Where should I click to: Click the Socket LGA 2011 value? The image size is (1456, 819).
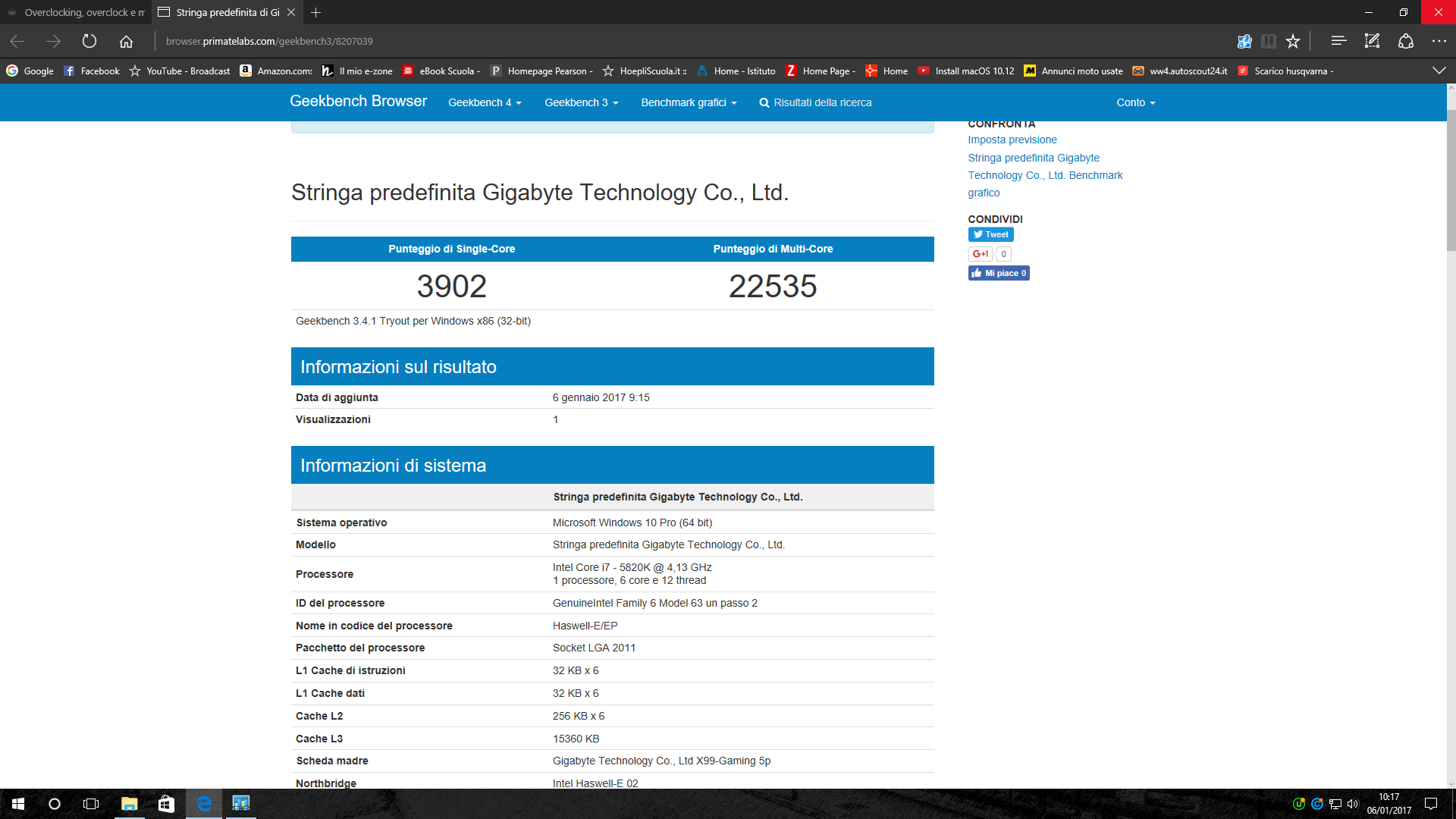pyautogui.click(x=594, y=648)
